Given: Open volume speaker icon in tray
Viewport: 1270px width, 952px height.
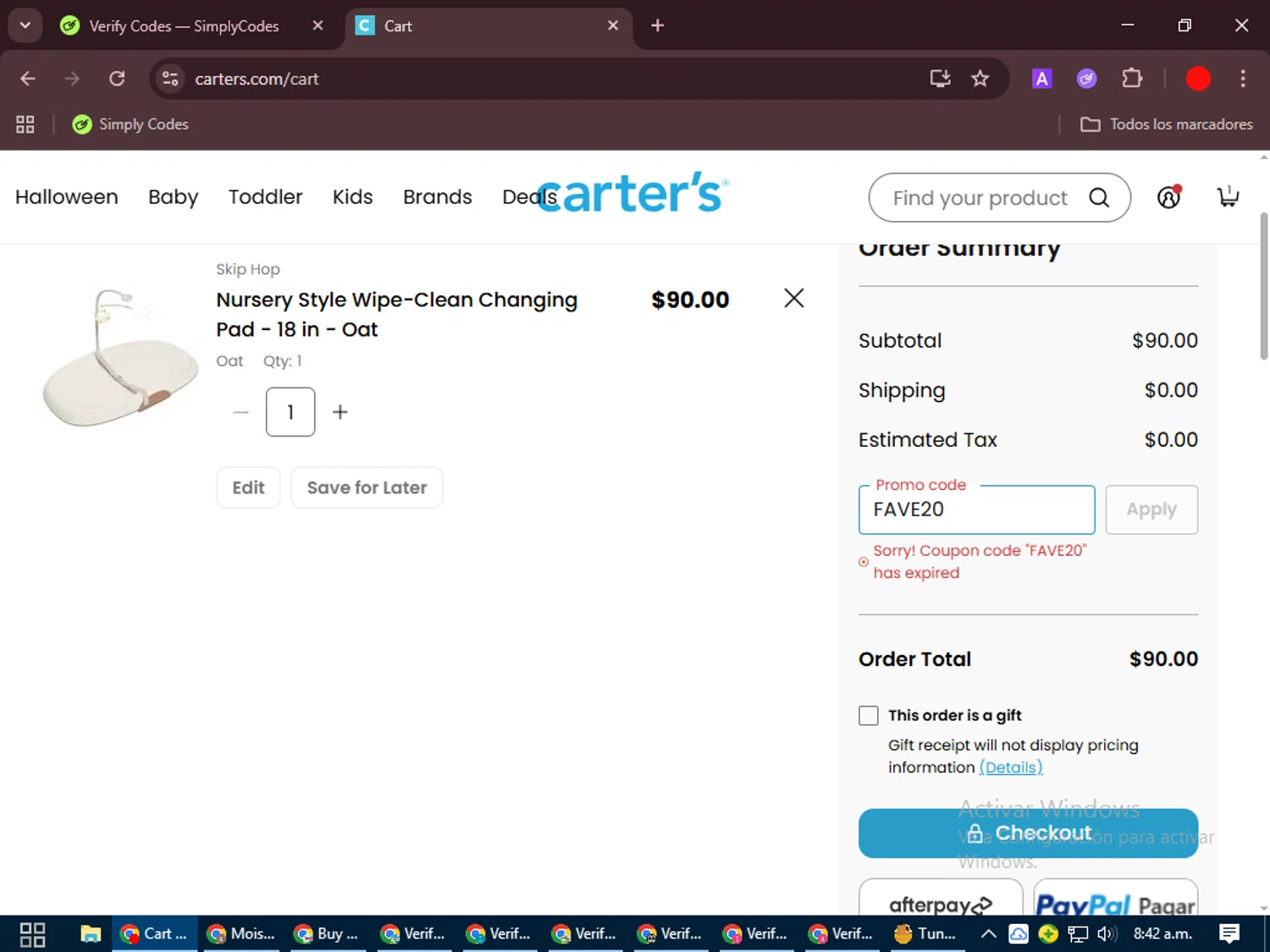Looking at the screenshot, I should click(1107, 934).
